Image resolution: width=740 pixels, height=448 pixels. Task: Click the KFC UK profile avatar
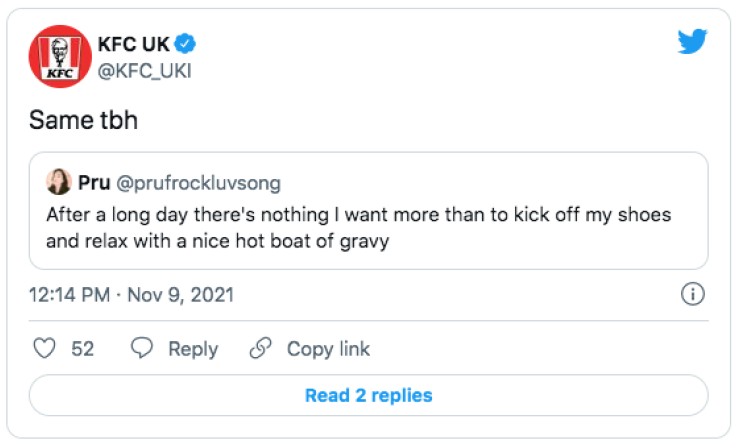coord(59,56)
